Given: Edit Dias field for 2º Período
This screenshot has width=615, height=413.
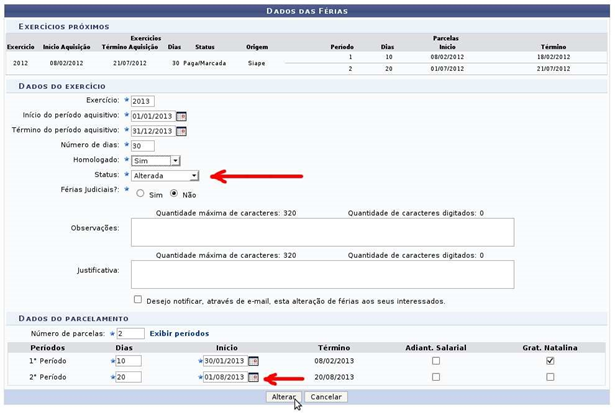Looking at the screenshot, I should pyautogui.click(x=128, y=377).
